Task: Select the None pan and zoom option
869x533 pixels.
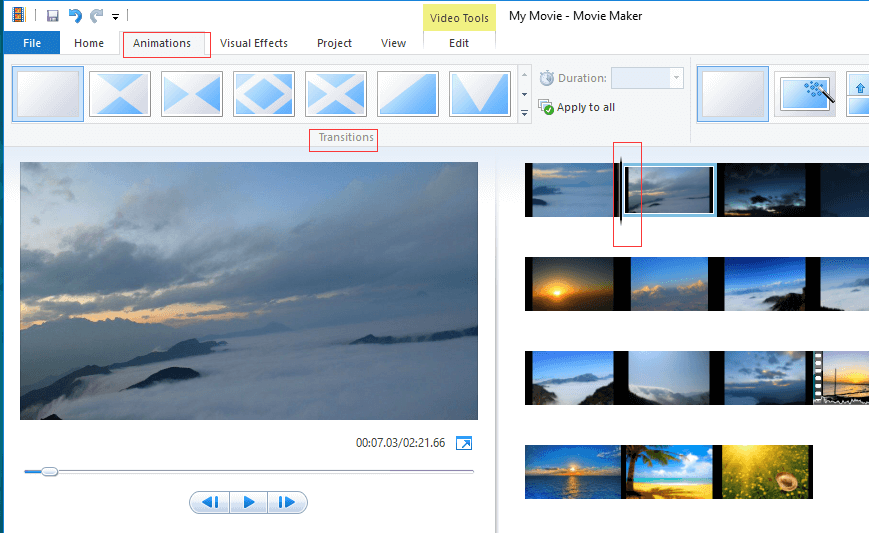Action: (733, 94)
